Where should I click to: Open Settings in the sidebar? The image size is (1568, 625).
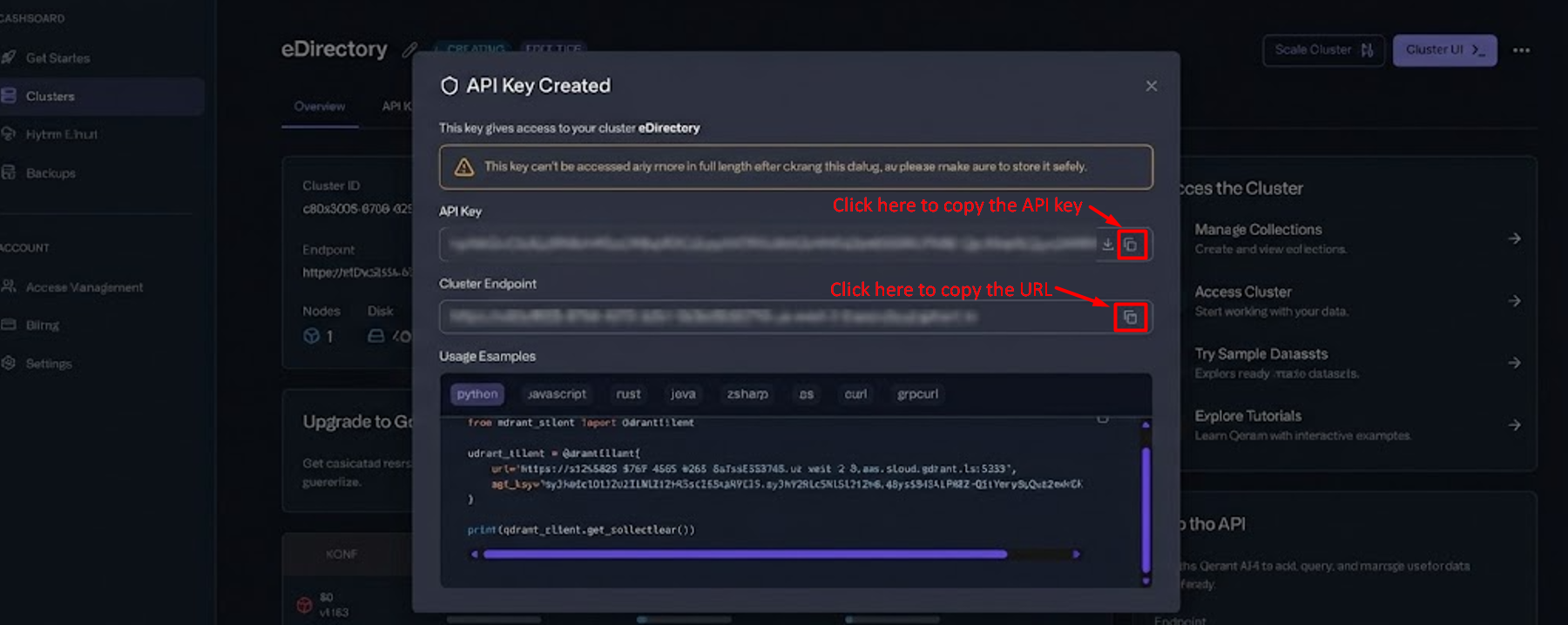[49, 364]
